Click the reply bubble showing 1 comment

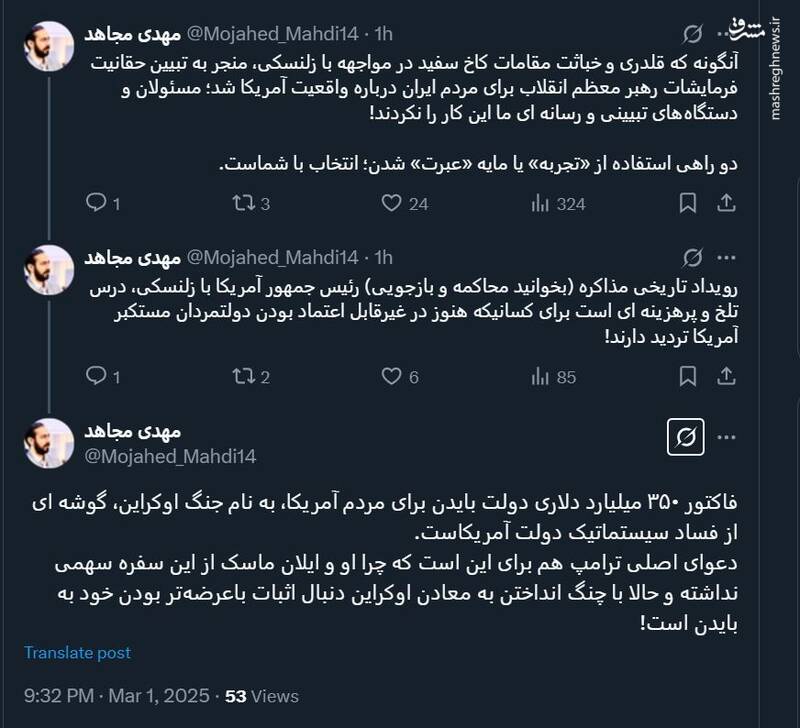click(x=96, y=203)
